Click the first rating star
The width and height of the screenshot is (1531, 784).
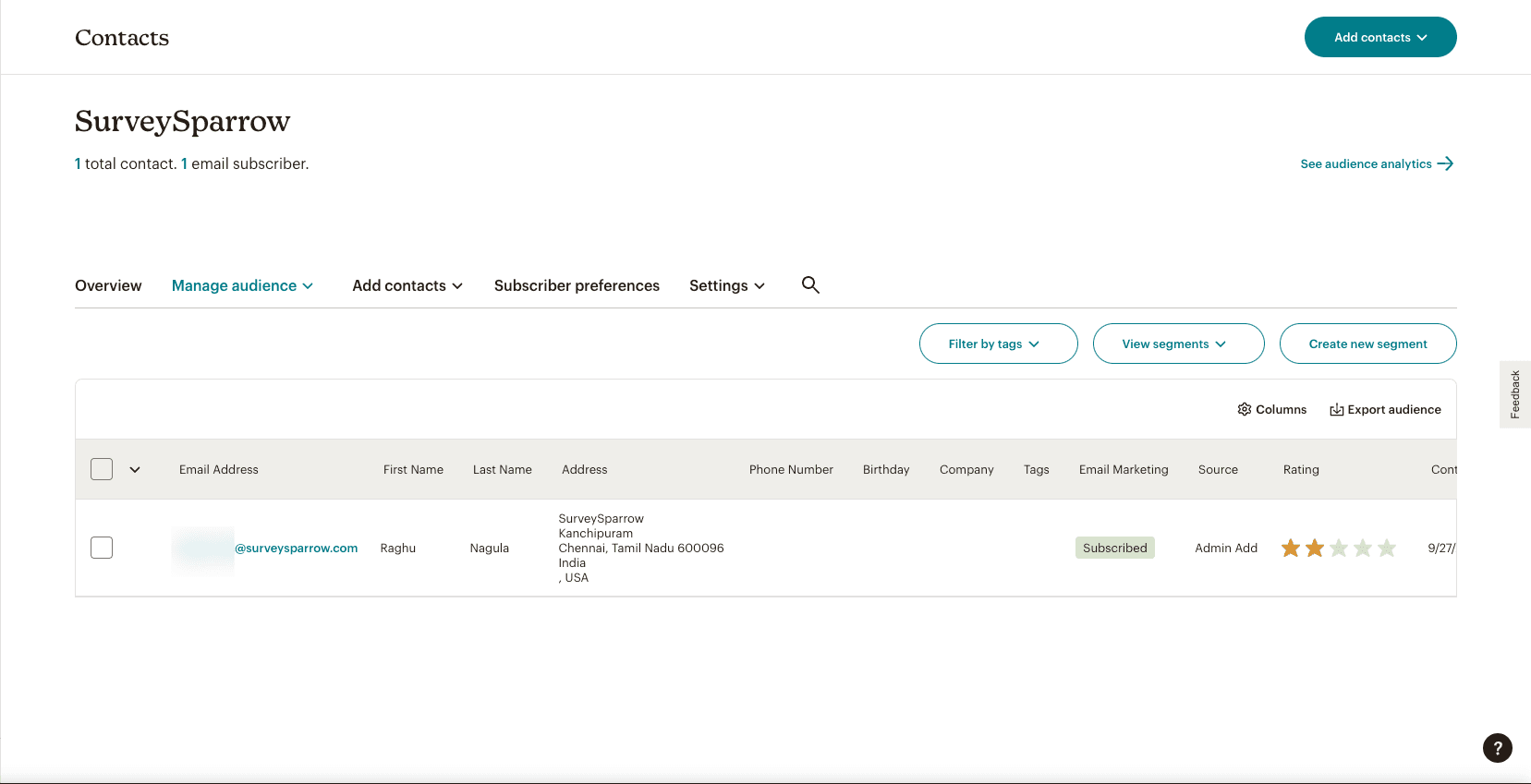pos(1291,549)
